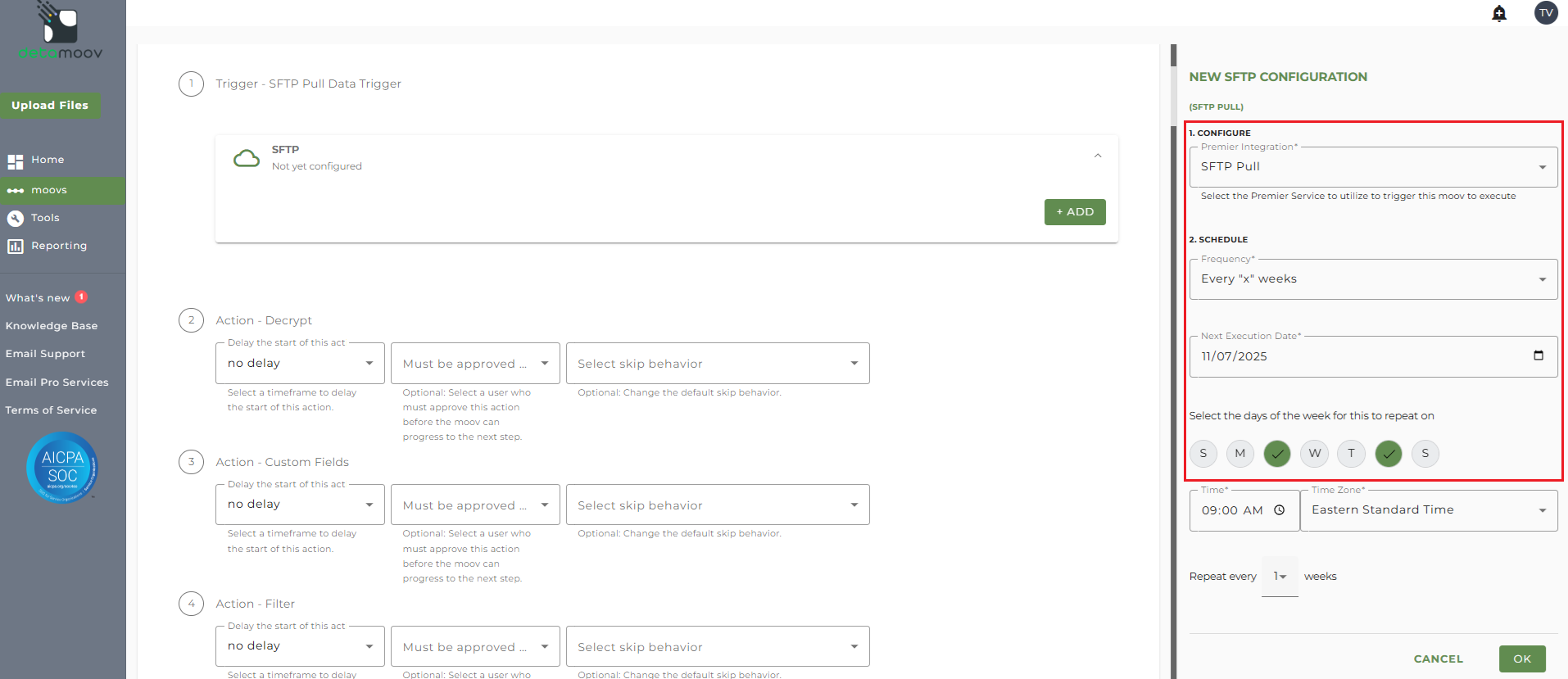Click Email Support link

pyautogui.click(x=45, y=354)
